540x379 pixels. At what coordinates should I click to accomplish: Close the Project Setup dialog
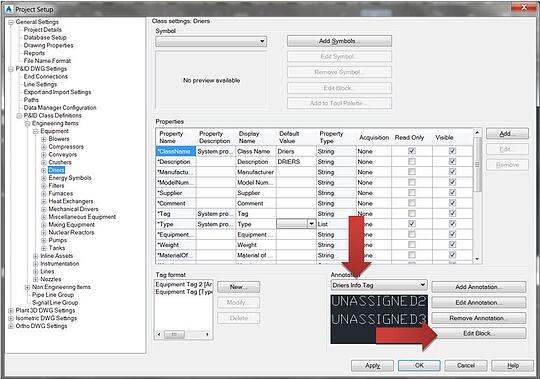(x=523, y=7)
